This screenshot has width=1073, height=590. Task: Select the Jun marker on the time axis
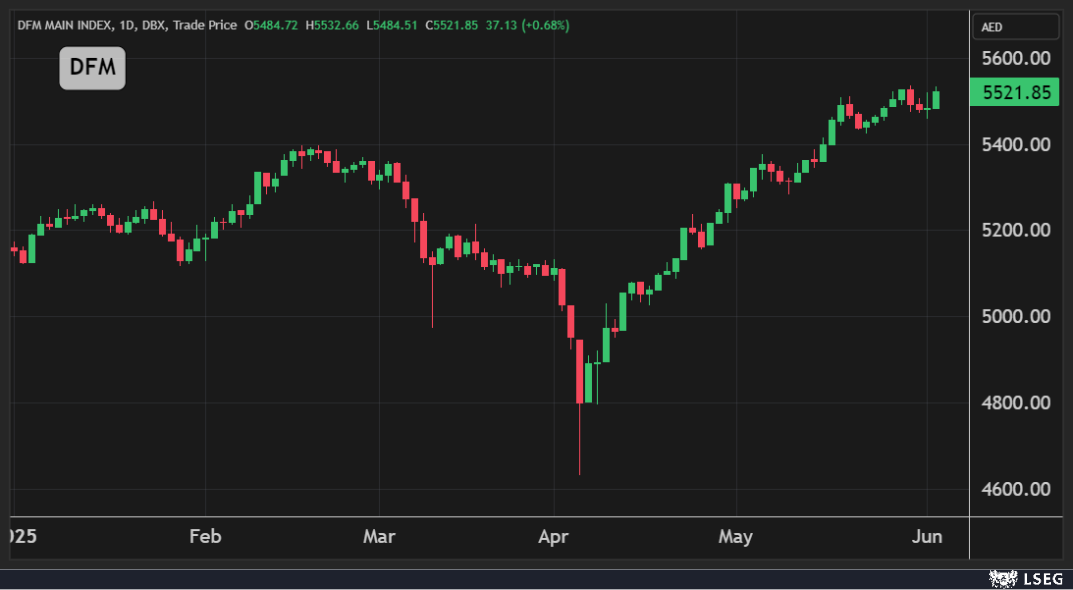[927, 537]
